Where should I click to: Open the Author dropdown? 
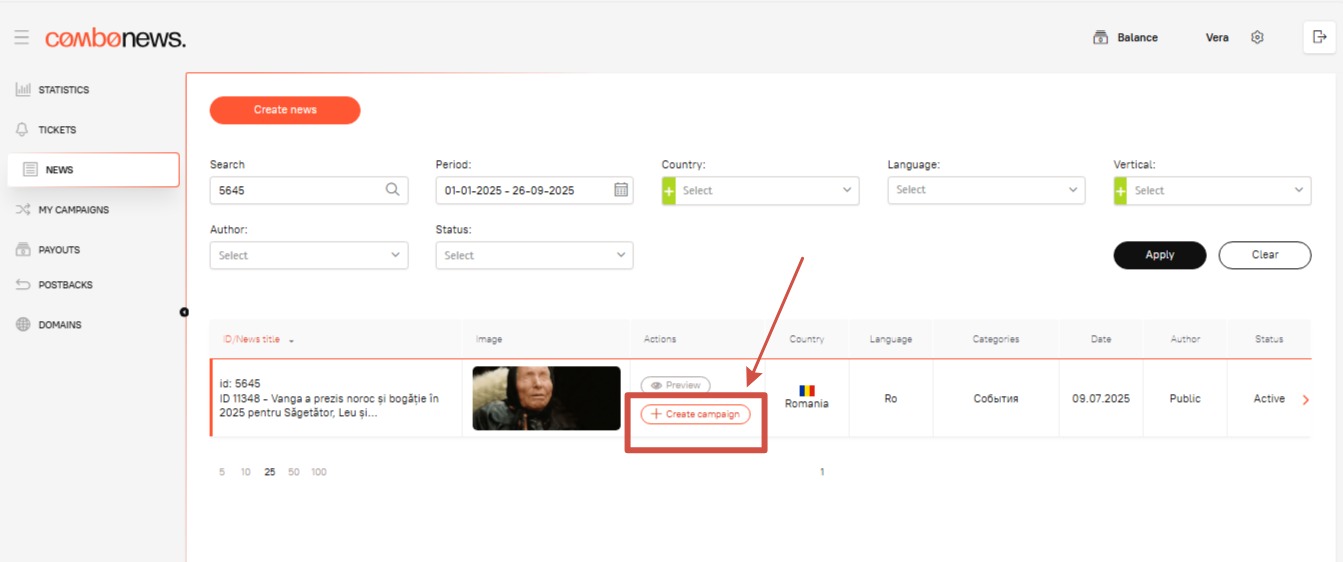click(x=308, y=256)
